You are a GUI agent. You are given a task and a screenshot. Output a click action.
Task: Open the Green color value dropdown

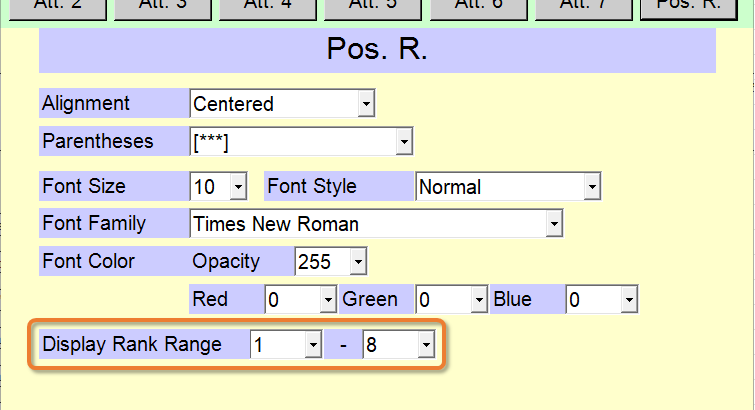[452, 299]
